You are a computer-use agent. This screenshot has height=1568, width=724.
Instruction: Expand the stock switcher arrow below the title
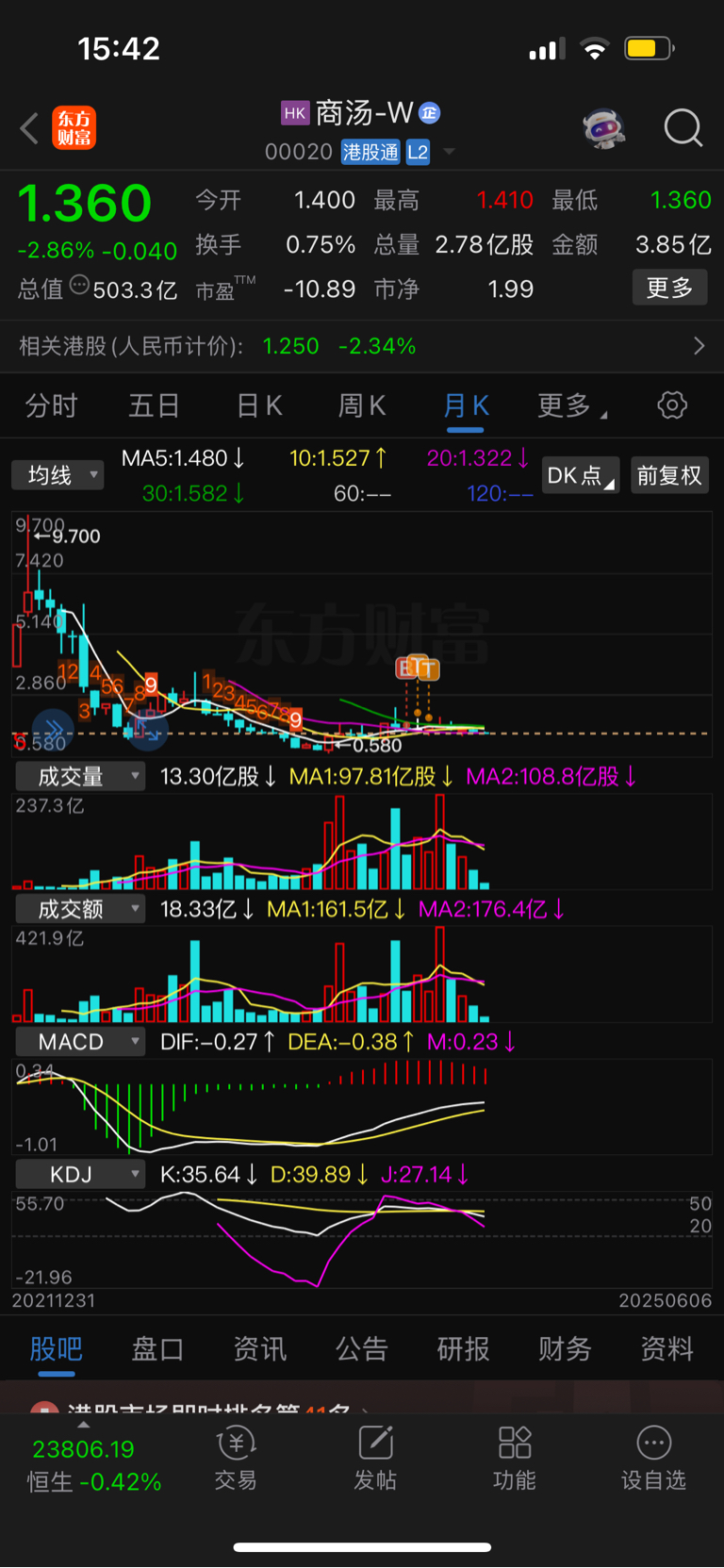coord(449,152)
